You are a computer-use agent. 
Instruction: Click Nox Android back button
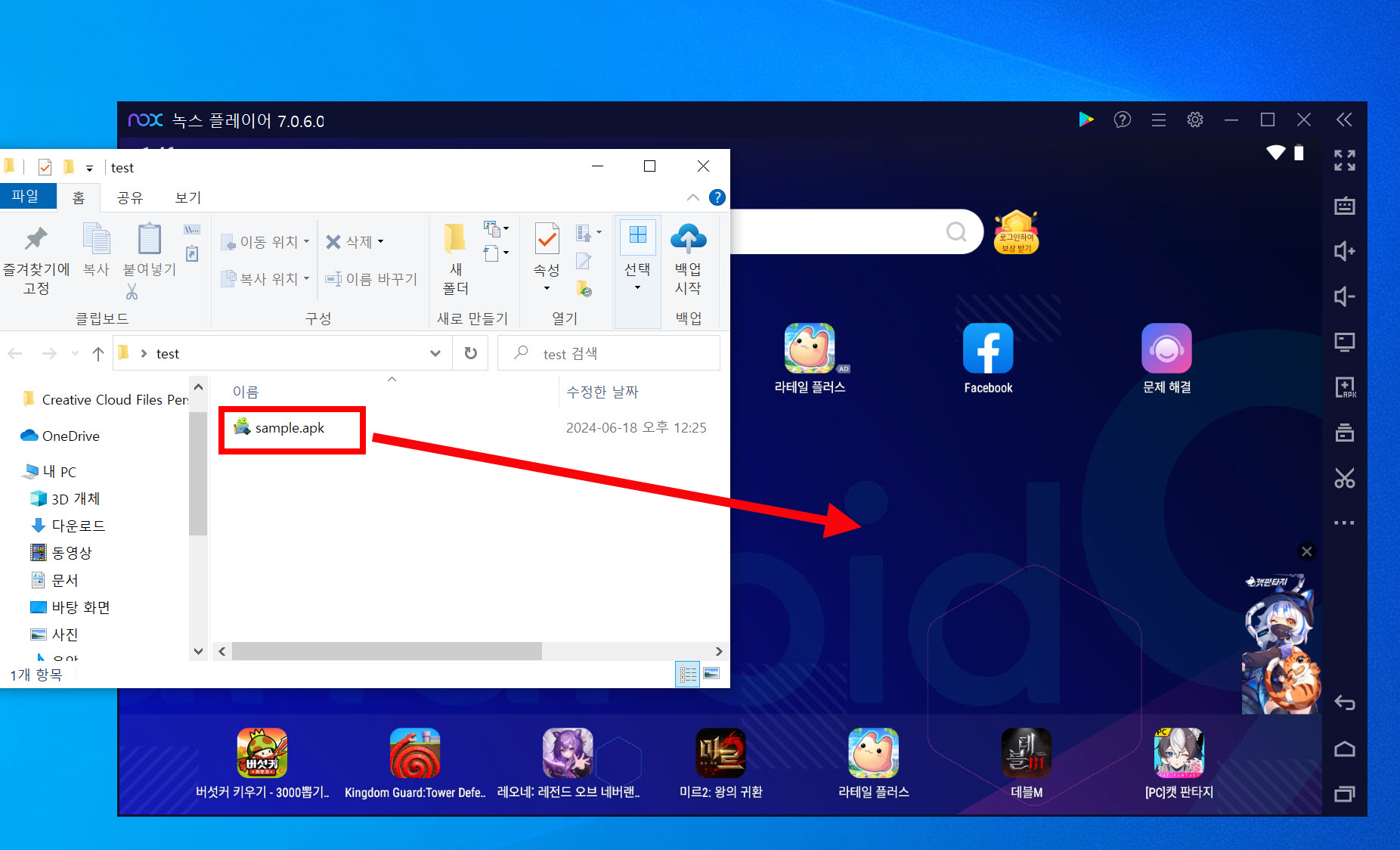point(1344,703)
